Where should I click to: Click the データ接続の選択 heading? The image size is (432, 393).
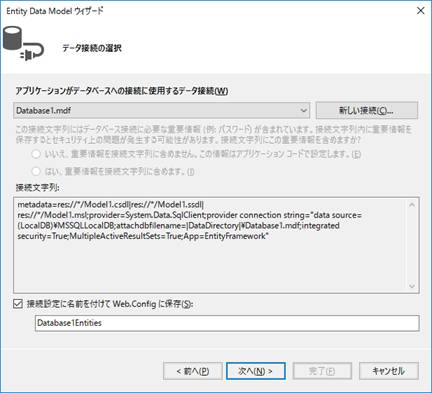tap(92, 48)
